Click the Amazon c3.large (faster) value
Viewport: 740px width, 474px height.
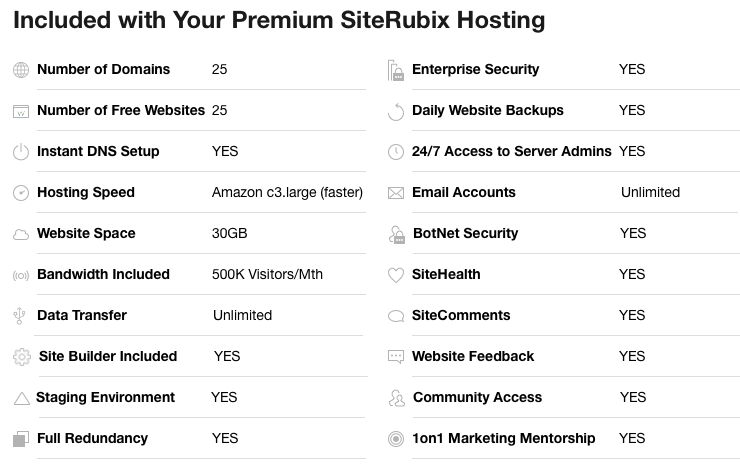point(287,192)
